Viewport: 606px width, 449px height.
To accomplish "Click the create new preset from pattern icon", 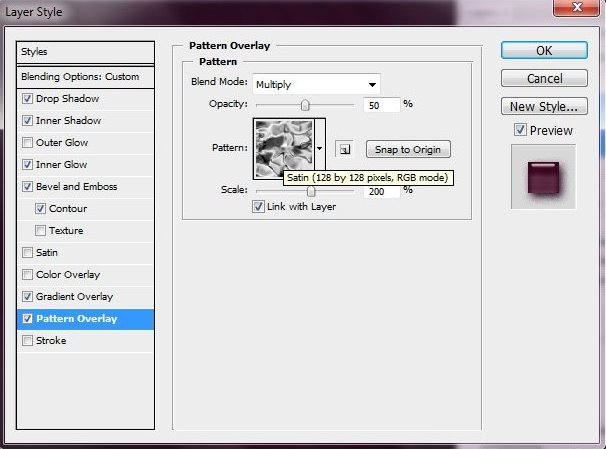I will coord(343,149).
